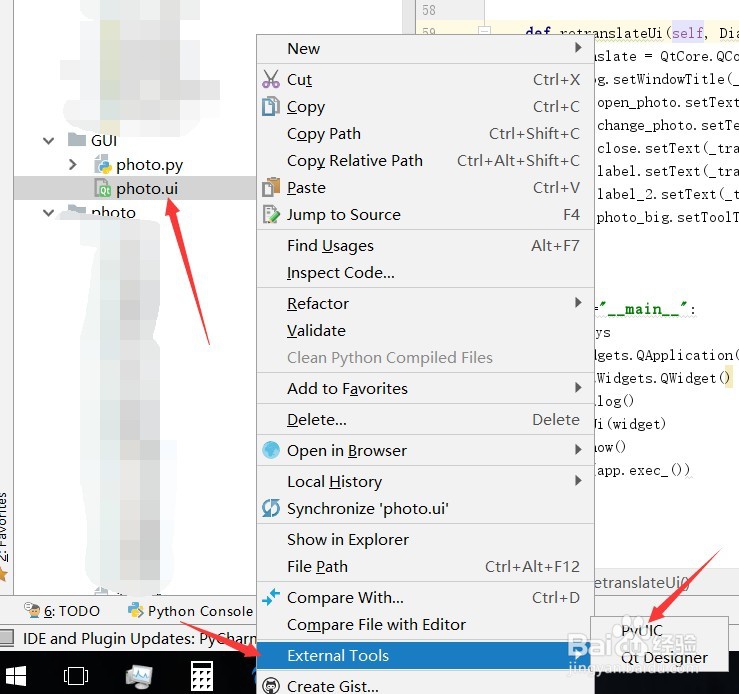Click the Create Gist GitHub icon
The image size is (739, 694).
(271, 686)
